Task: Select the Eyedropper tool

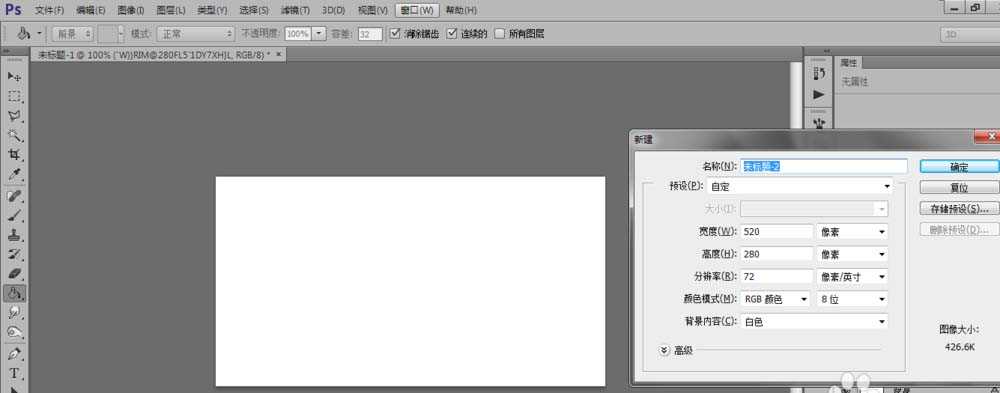Action: pos(15,175)
